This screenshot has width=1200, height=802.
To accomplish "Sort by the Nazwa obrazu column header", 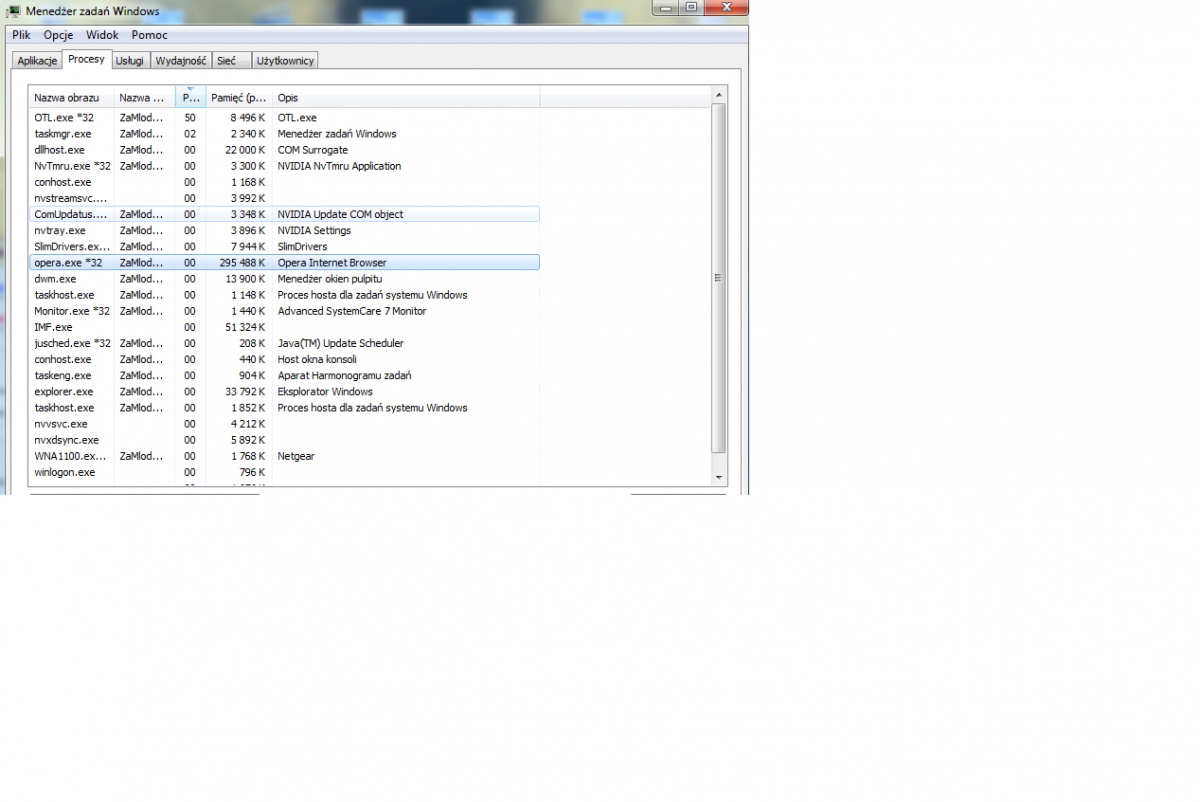I will (x=71, y=97).
